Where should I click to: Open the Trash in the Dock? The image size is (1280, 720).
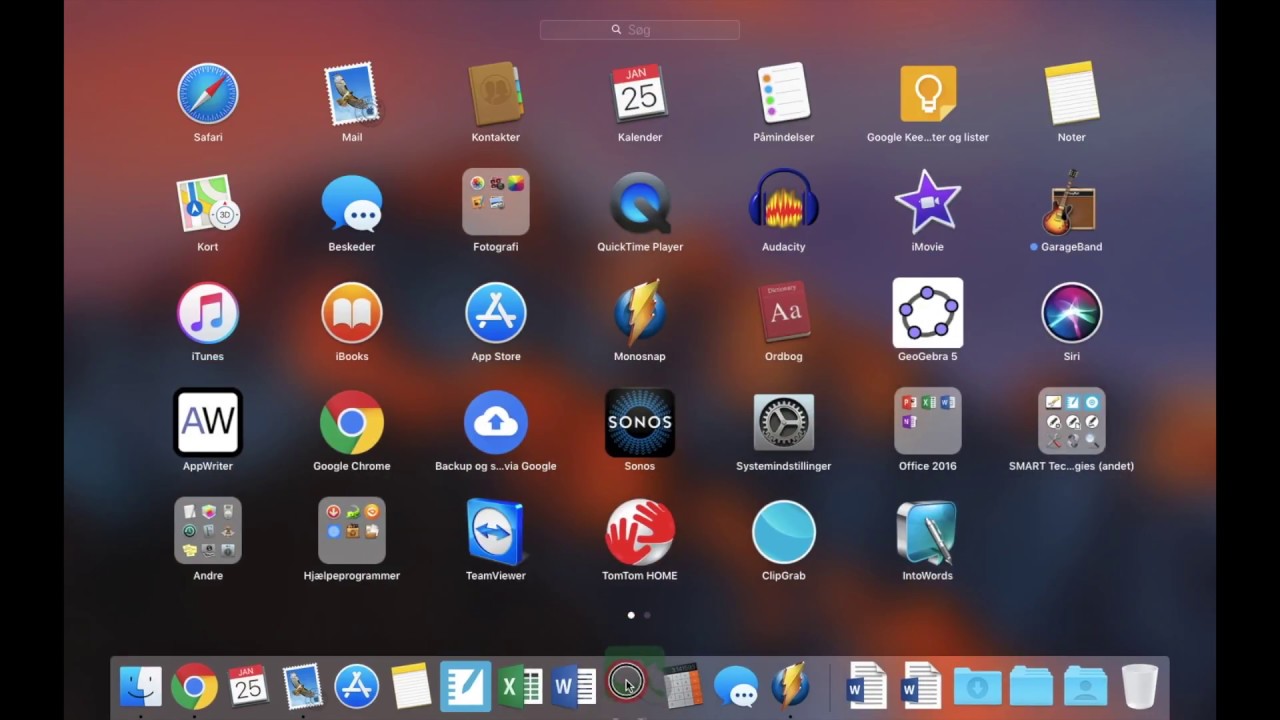1139,687
